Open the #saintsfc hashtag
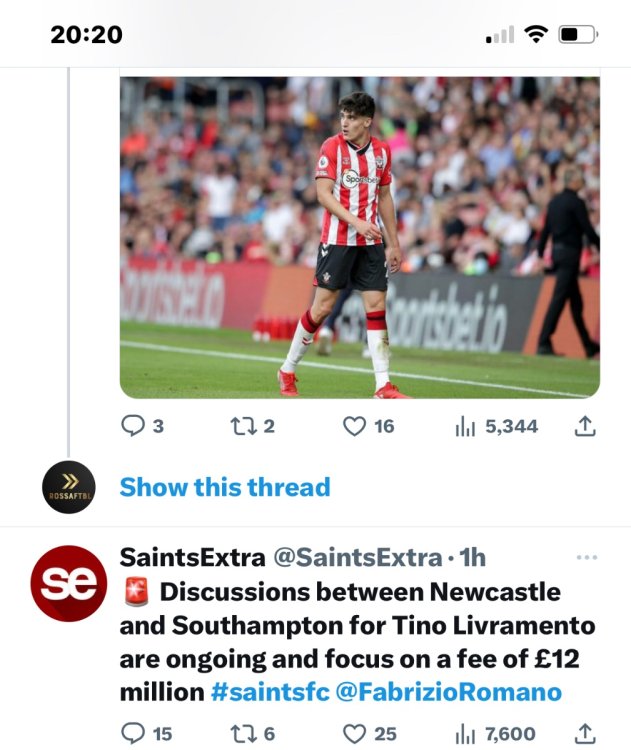 pos(271,692)
